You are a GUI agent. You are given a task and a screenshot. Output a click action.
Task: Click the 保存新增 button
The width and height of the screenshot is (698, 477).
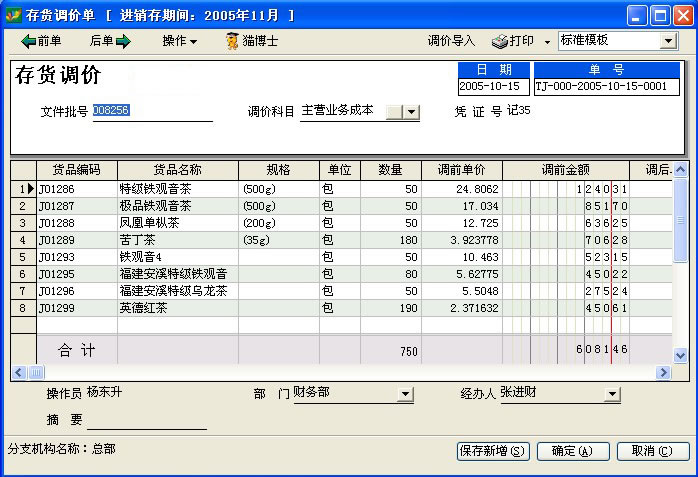[x=493, y=451]
